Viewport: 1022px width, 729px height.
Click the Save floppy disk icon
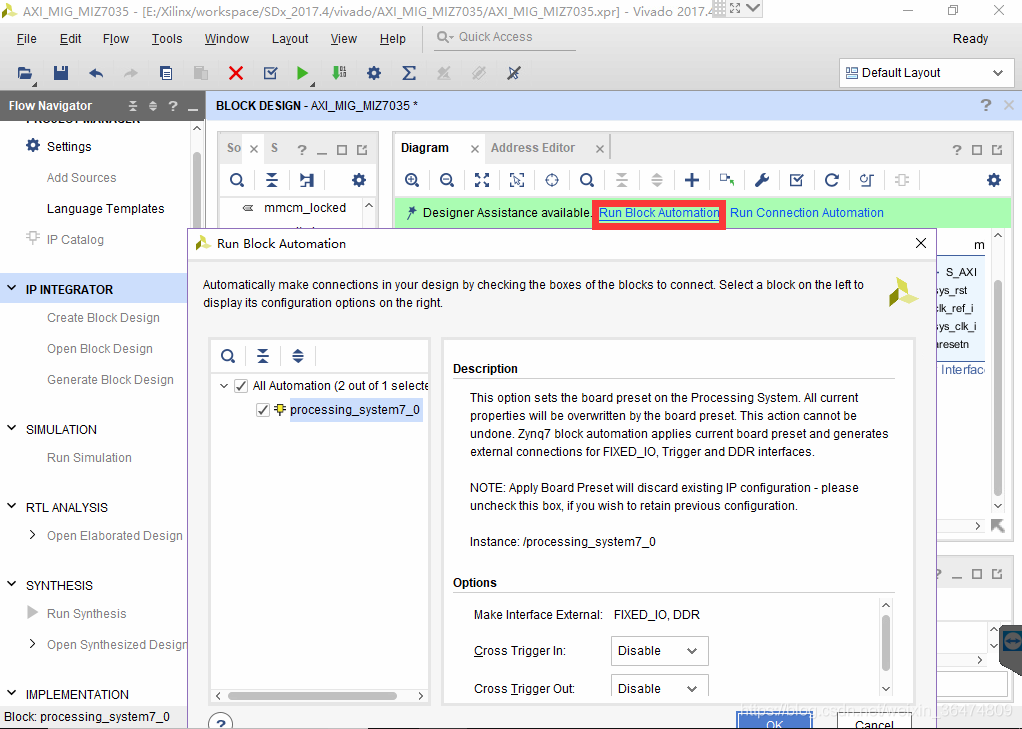coord(61,73)
